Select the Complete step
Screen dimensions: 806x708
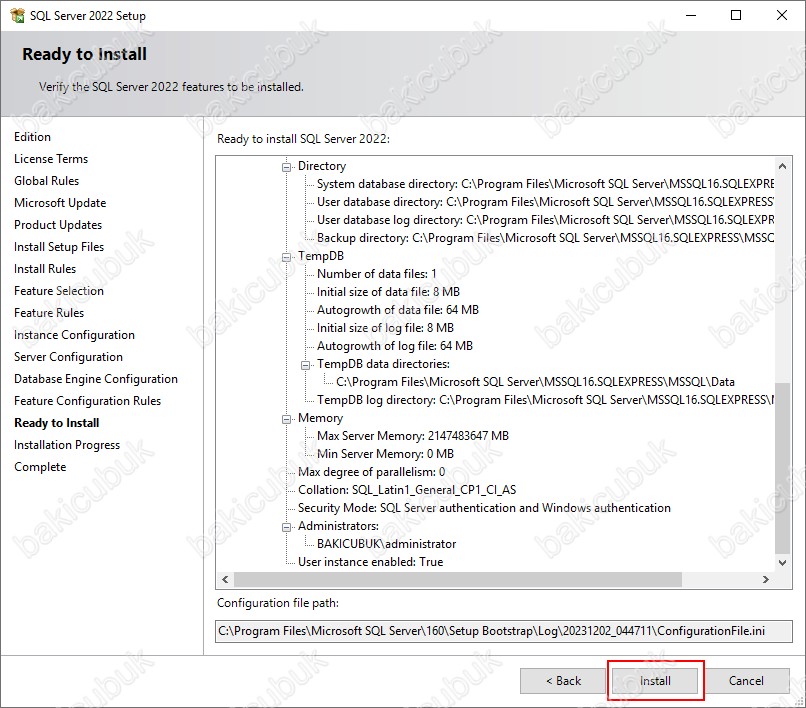(40, 467)
